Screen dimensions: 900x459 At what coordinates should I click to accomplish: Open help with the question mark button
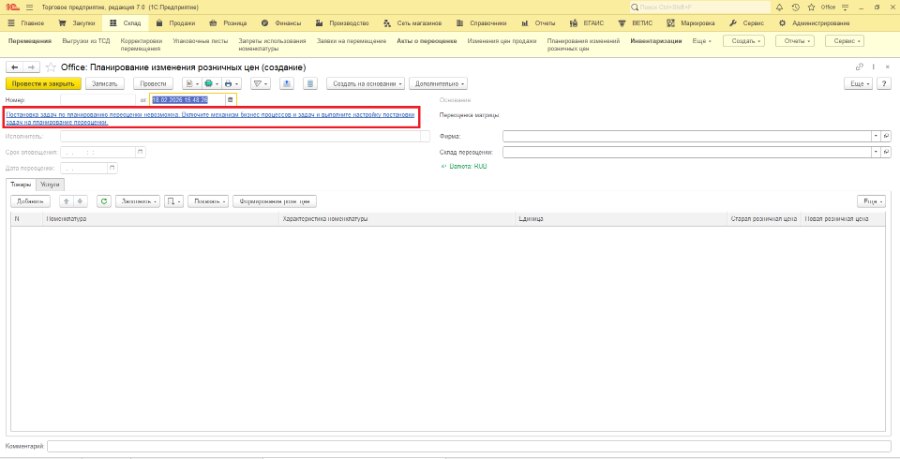point(885,84)
